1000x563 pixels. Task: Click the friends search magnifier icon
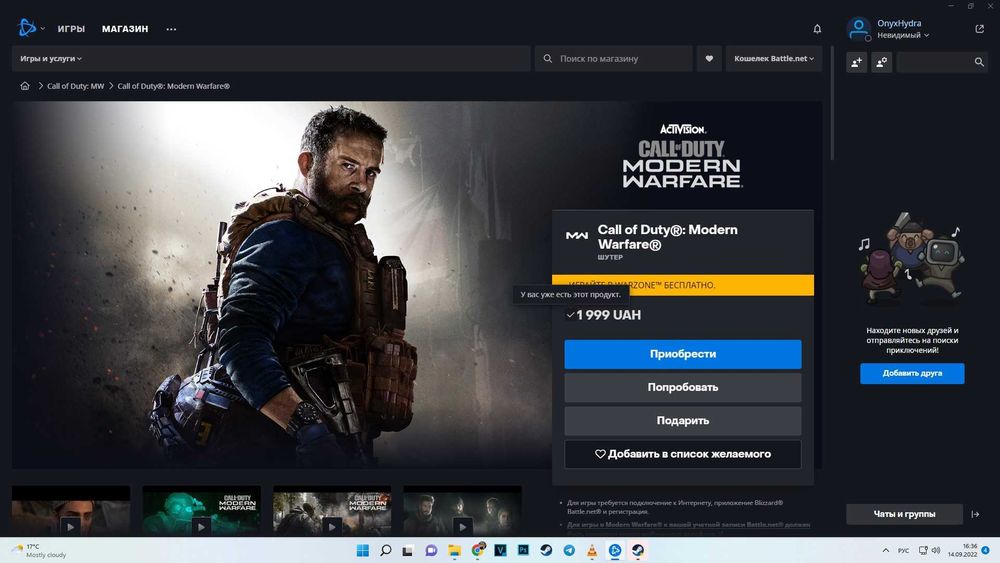(979, 62)
